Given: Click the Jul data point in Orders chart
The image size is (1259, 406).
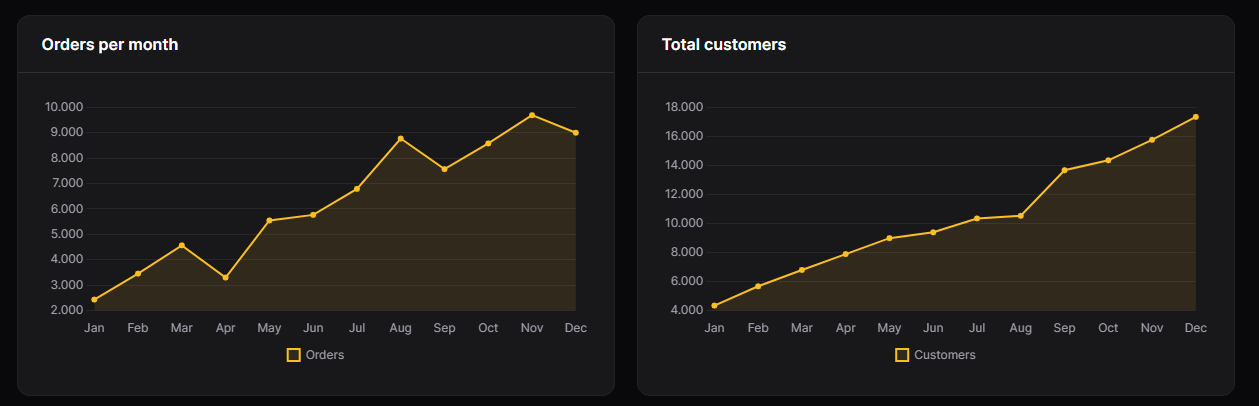Looking at the screenshot, I should point(357,189).
